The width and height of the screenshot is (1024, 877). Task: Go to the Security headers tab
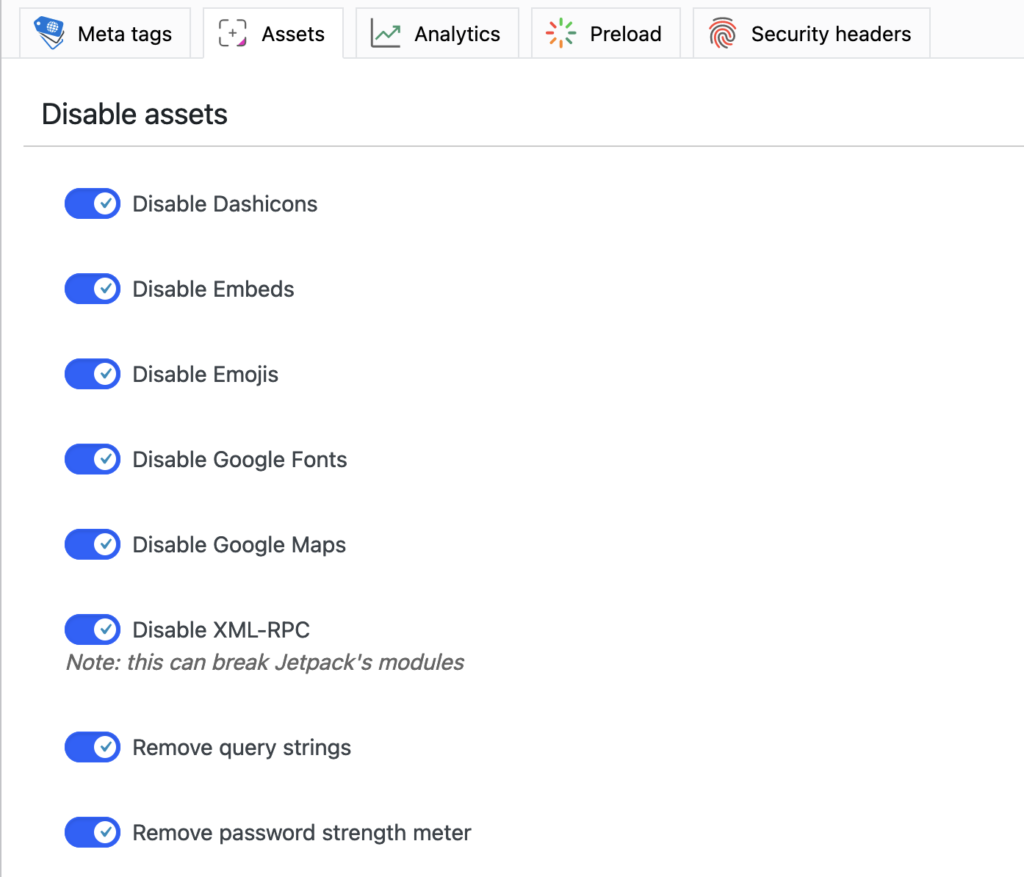pyautogui.click(x=811, y=33)
